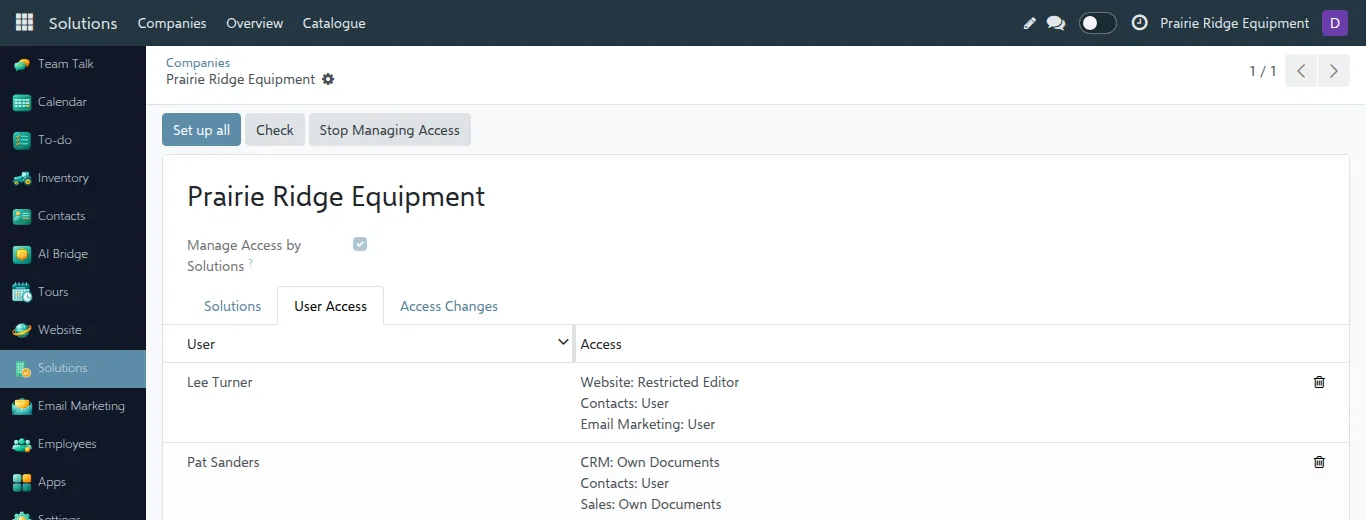Open Website app in sidebar
Viewport: 1366px width, 520px height.
tap(73, 330)
